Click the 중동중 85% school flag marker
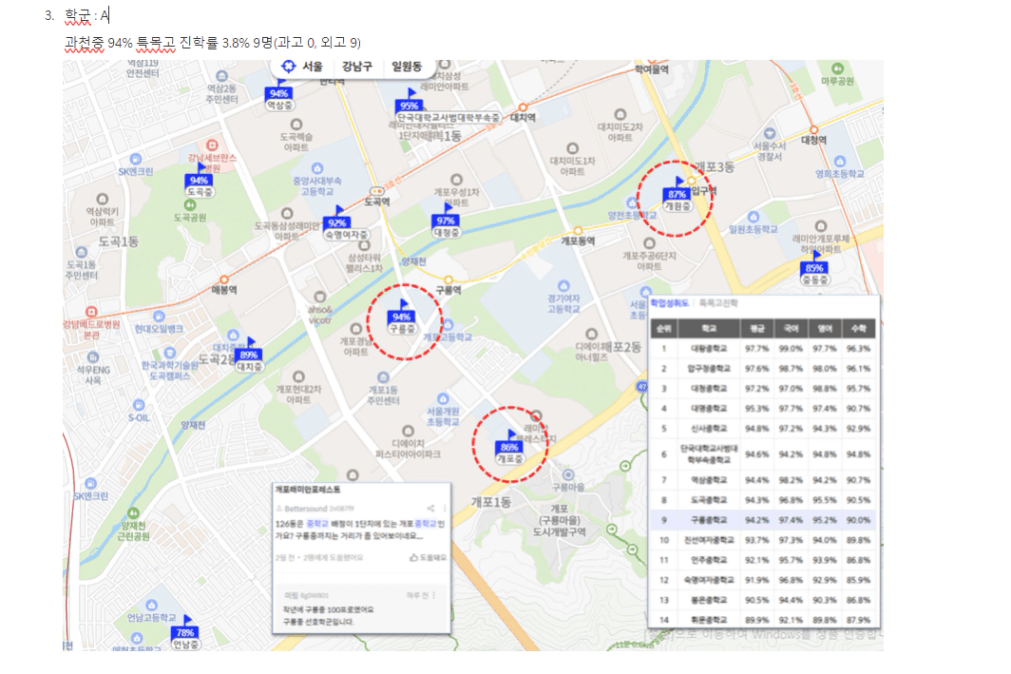 (814, 269)
